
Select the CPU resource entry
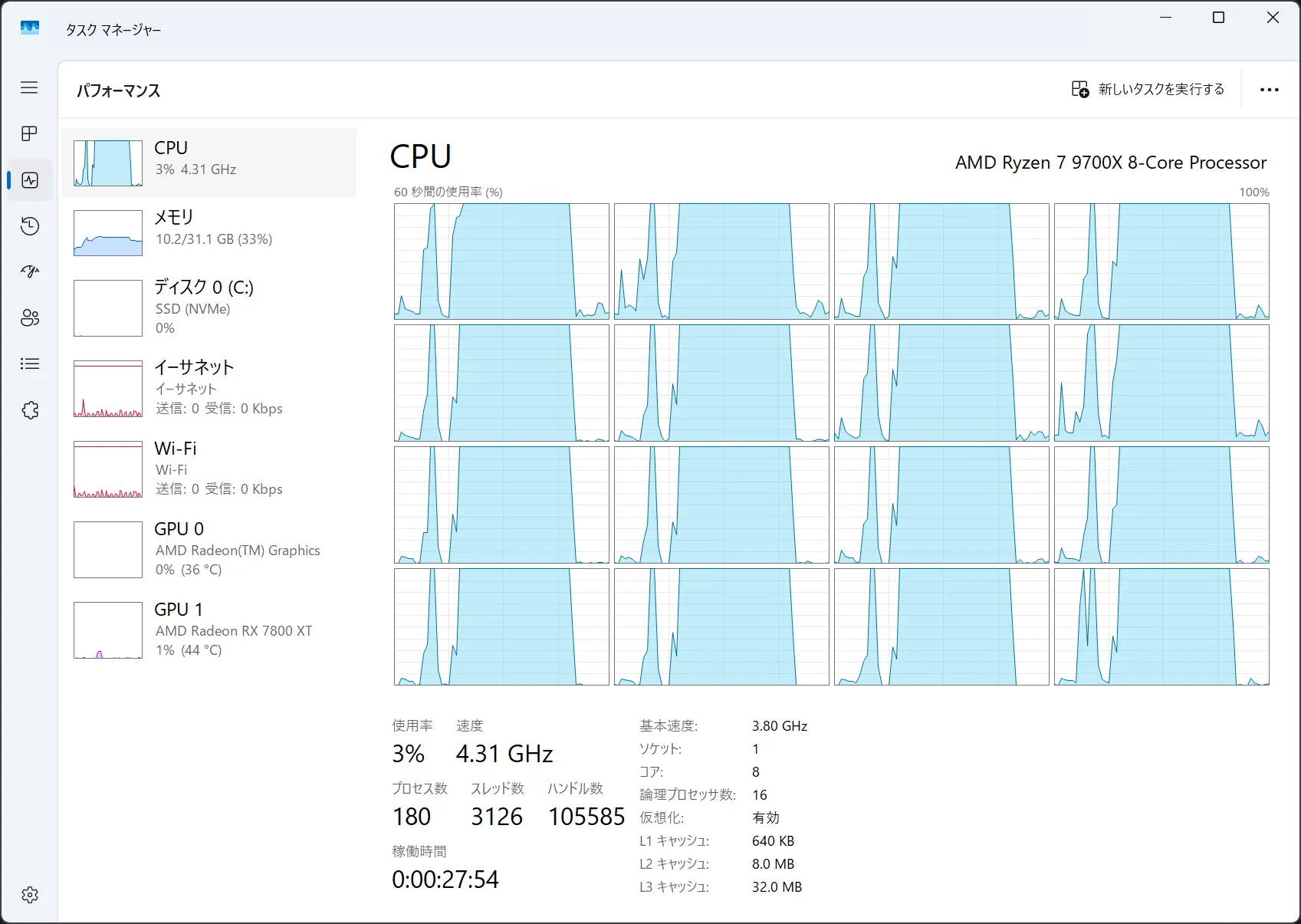click(209, 163)
